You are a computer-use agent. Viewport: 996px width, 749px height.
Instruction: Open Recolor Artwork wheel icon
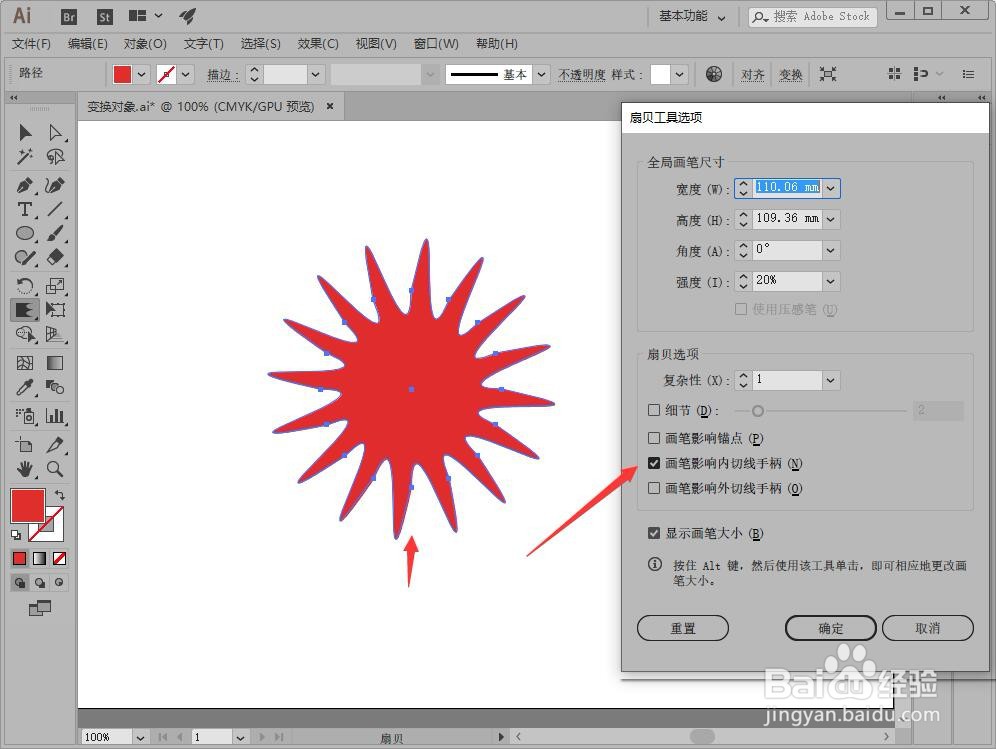click(714, 74)
